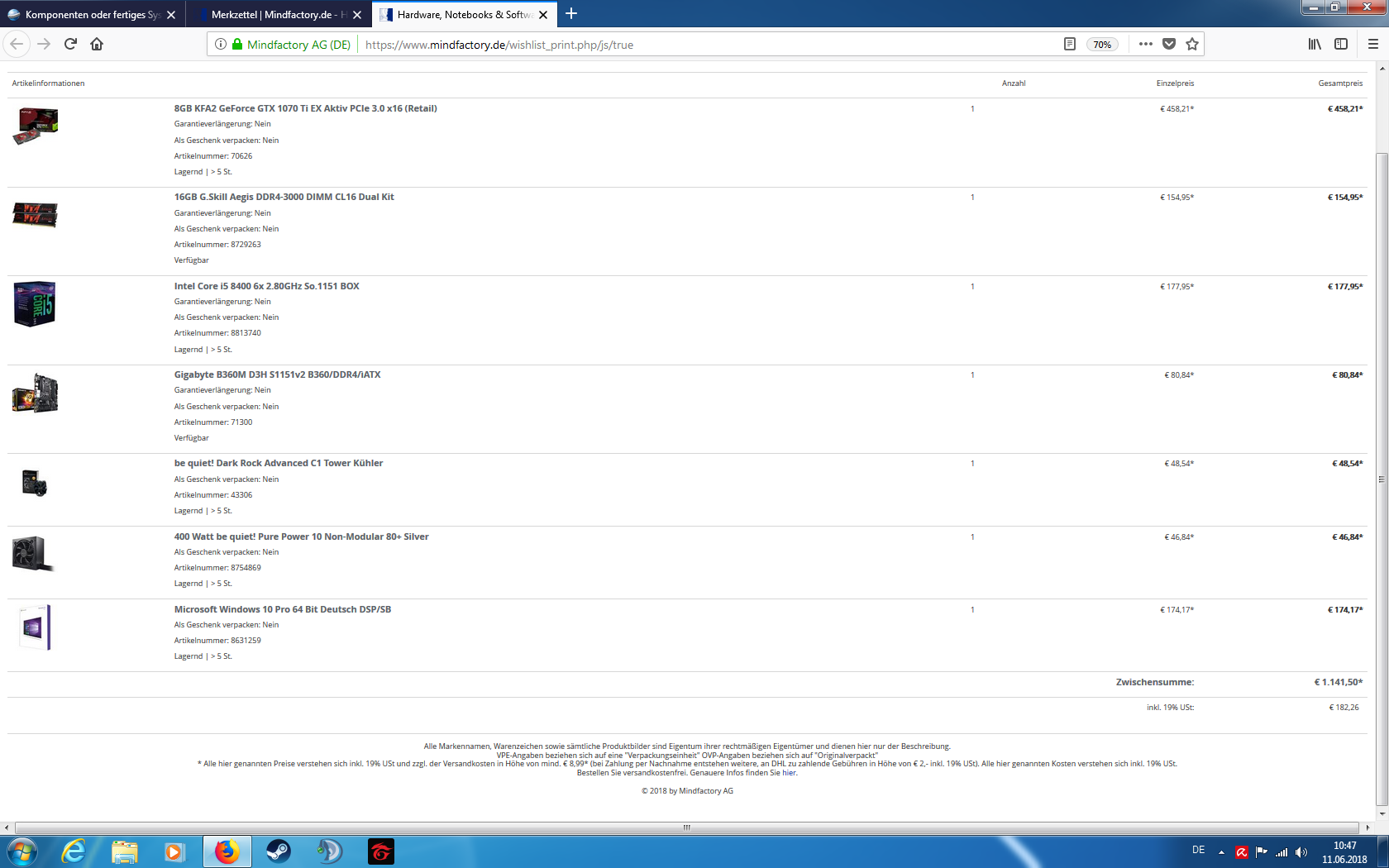Screen dimensions: 1389x868
Task: Click the Gesamtpreis column header
Action: [1340, 83]
